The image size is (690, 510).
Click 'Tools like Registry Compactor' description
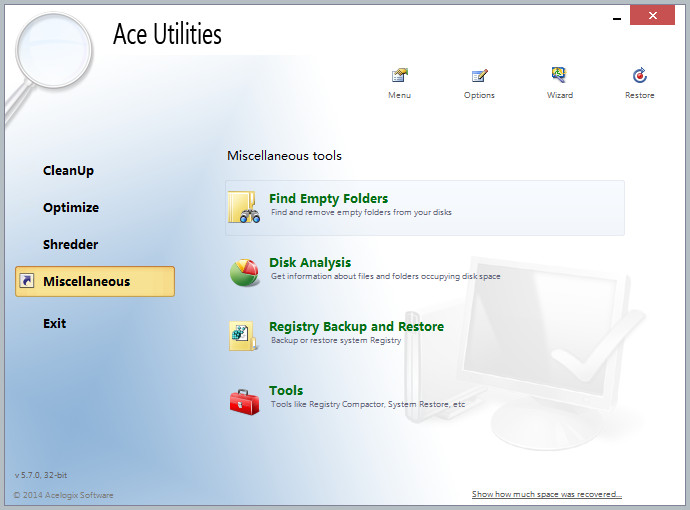[368, 404]
